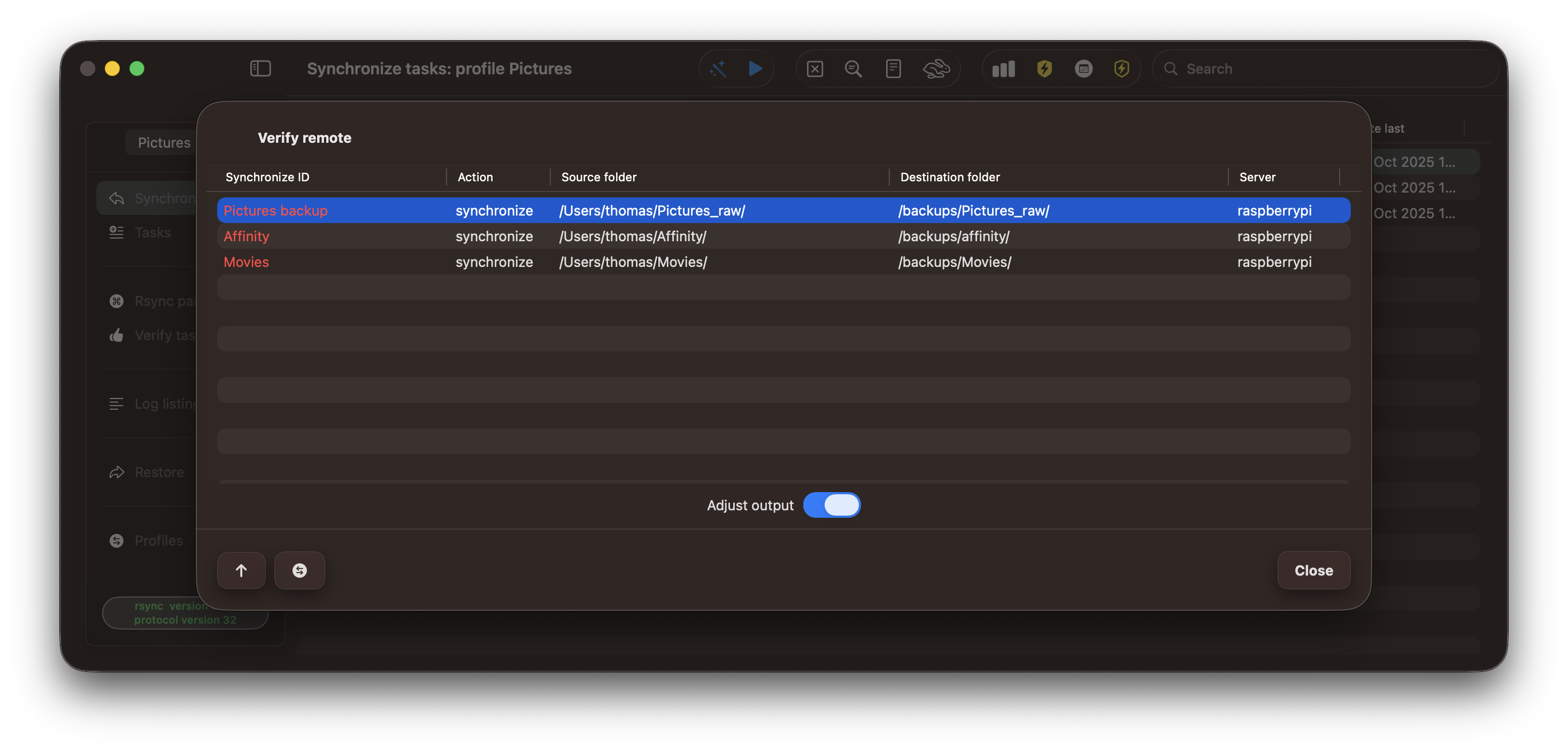
Task: Click the up arrow button in dialog
Action: pyautogui.click(x=241, y=570)
